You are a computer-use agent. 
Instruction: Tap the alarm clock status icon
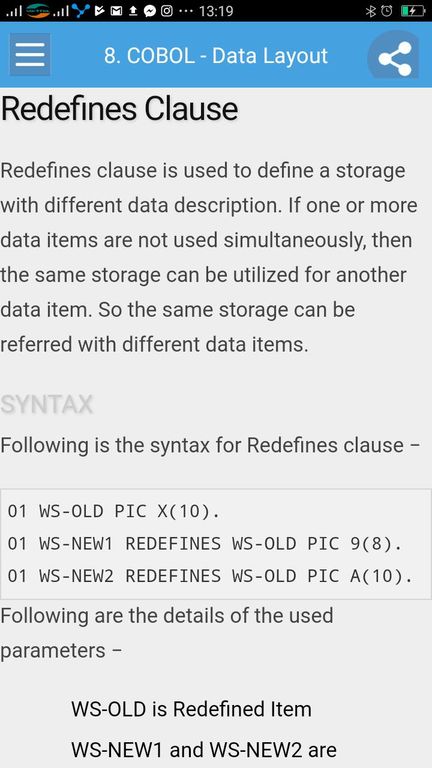coord(387,11)
